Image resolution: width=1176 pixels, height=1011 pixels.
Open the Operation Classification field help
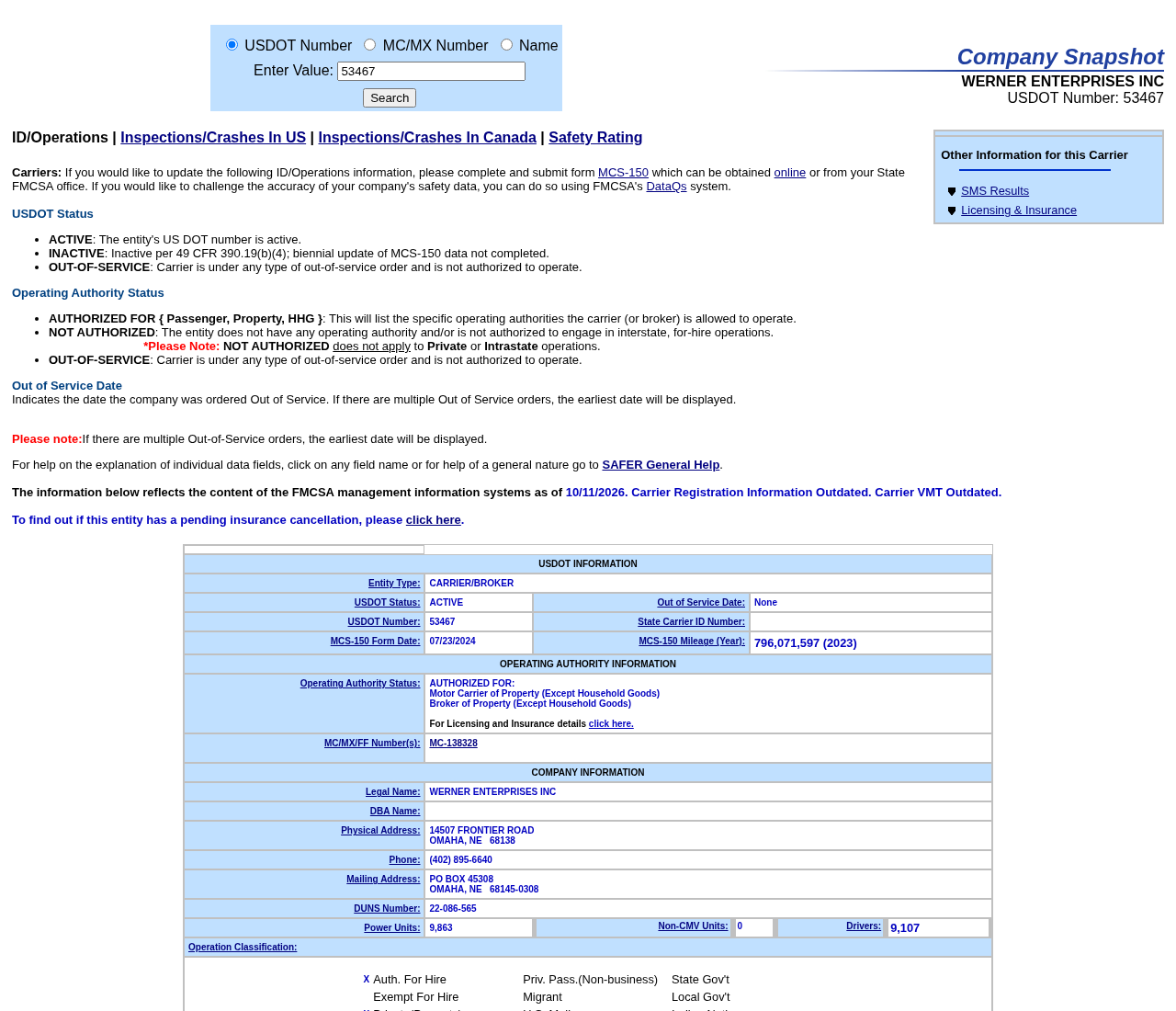[243, 948]
